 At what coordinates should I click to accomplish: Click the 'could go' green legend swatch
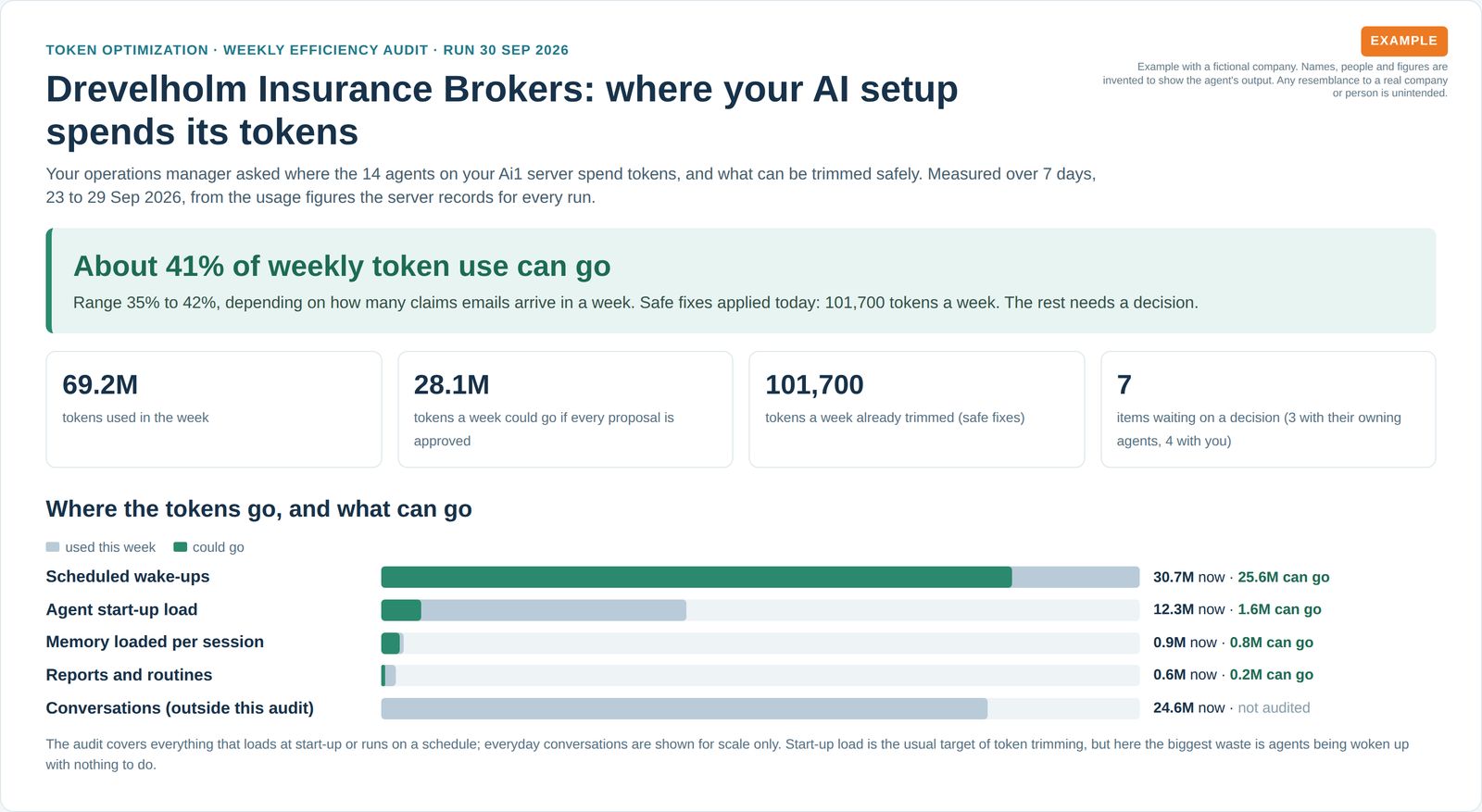pos(180,547)
